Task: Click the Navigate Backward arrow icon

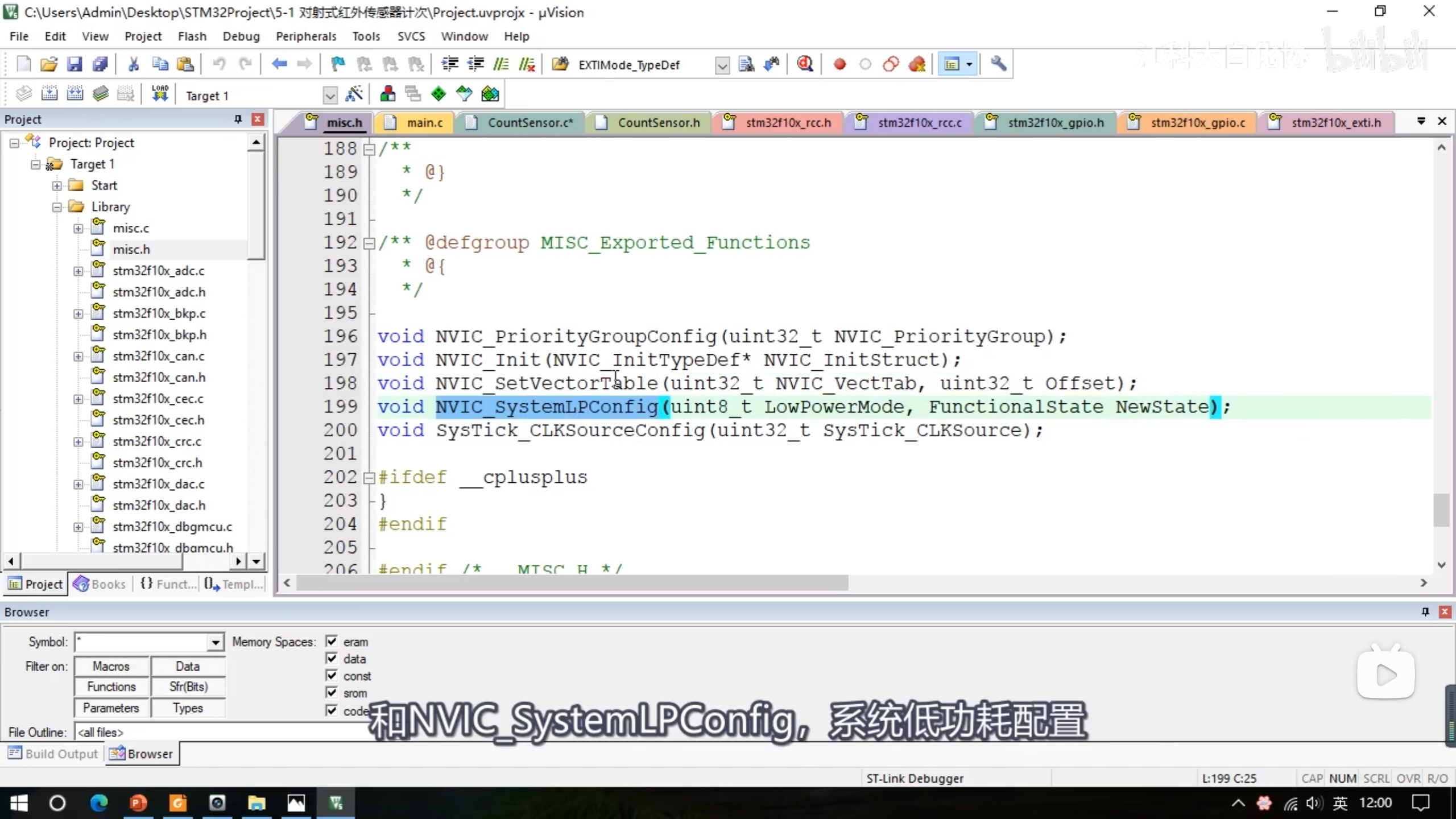Action: pyautogui.click(x=279, y=64)
